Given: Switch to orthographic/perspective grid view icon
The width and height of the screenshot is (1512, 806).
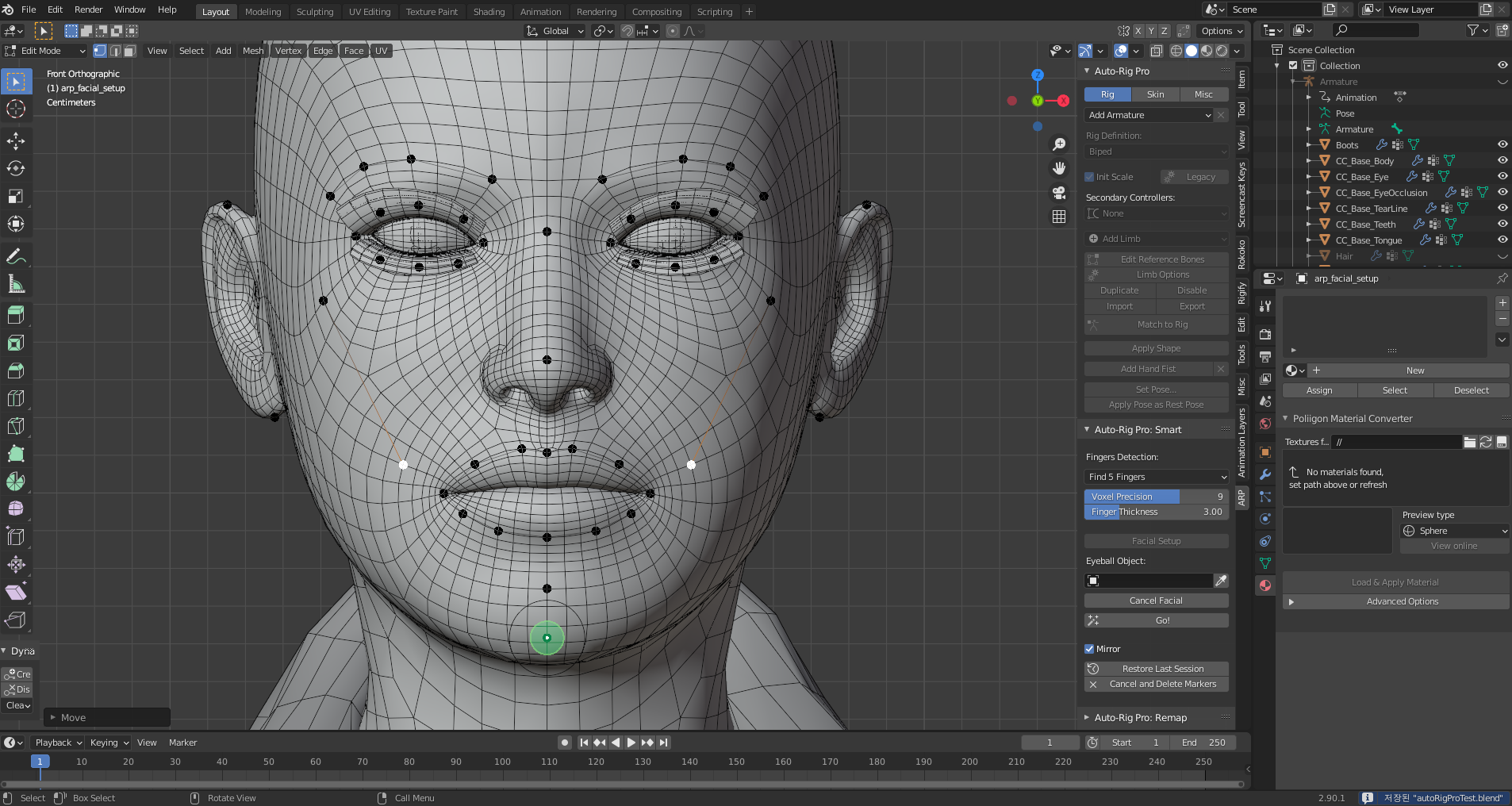Looking at the screenshot, I should pyautogui.click(x=1059, y=217).
